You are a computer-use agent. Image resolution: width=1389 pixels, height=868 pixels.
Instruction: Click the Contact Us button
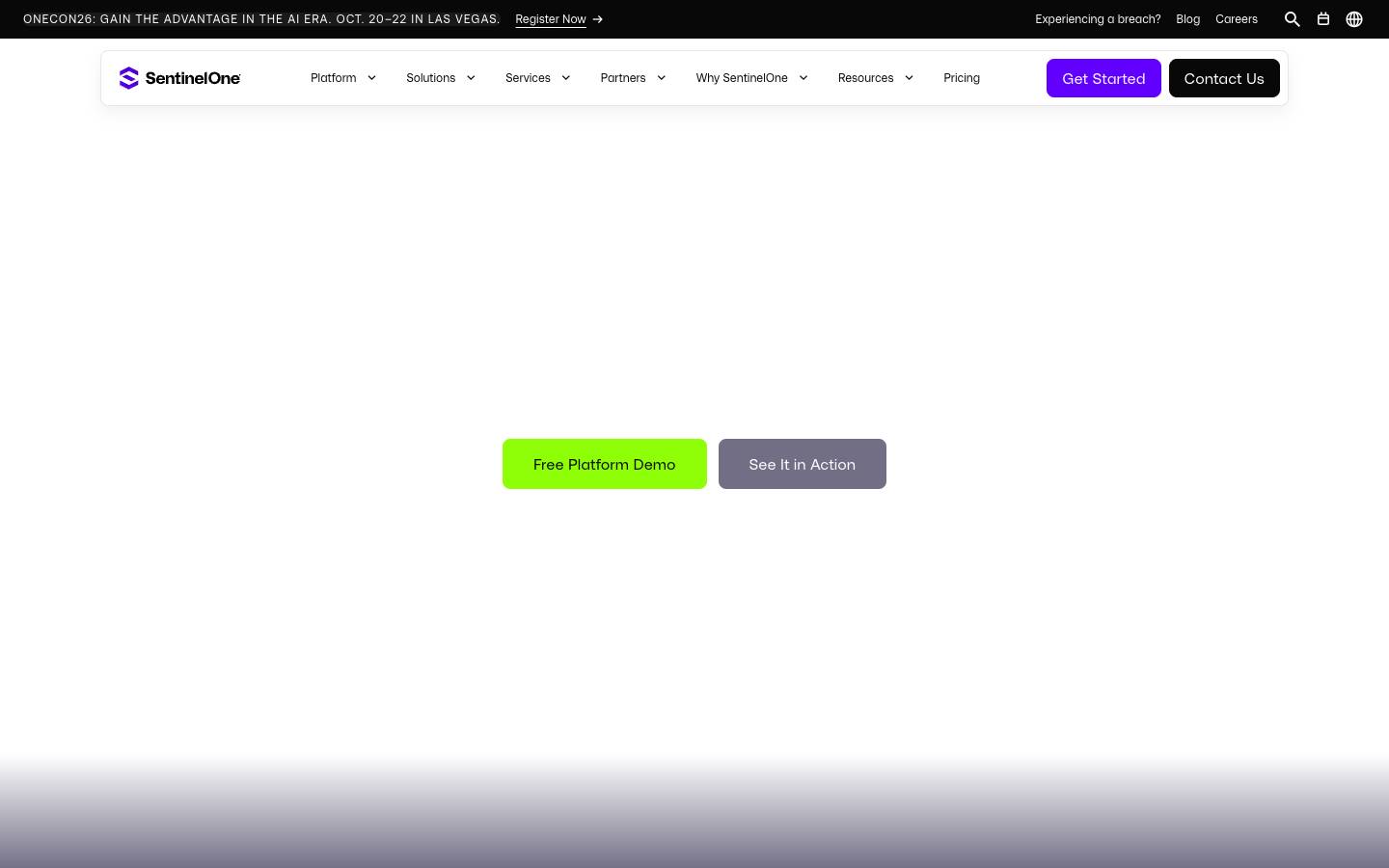pos(1224,78)
